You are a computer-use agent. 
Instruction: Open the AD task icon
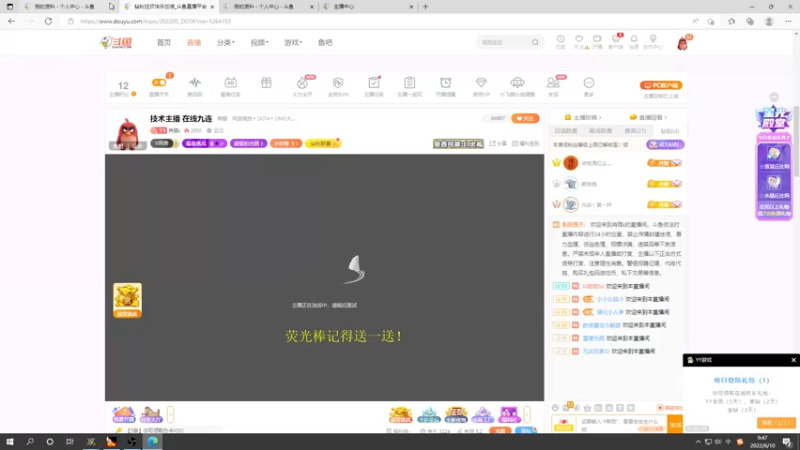230,86
